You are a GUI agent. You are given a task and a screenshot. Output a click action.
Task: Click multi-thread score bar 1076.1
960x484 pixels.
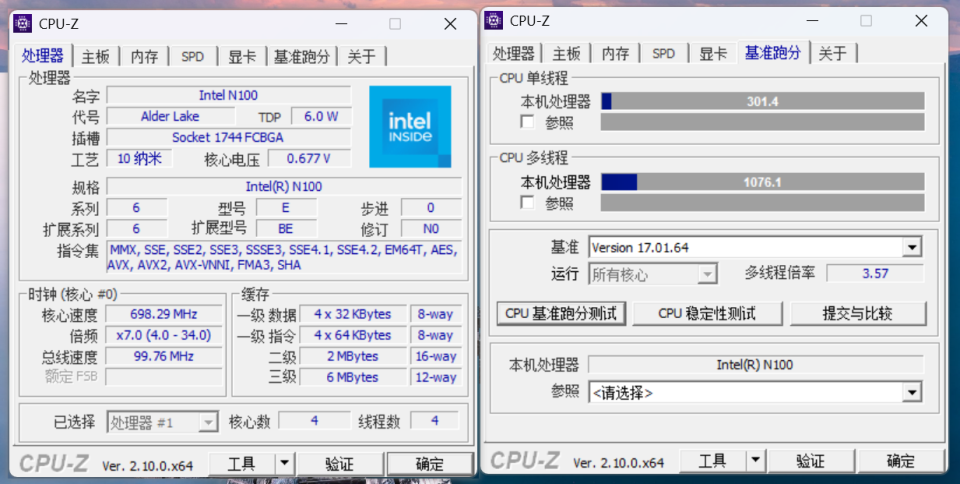762,182
